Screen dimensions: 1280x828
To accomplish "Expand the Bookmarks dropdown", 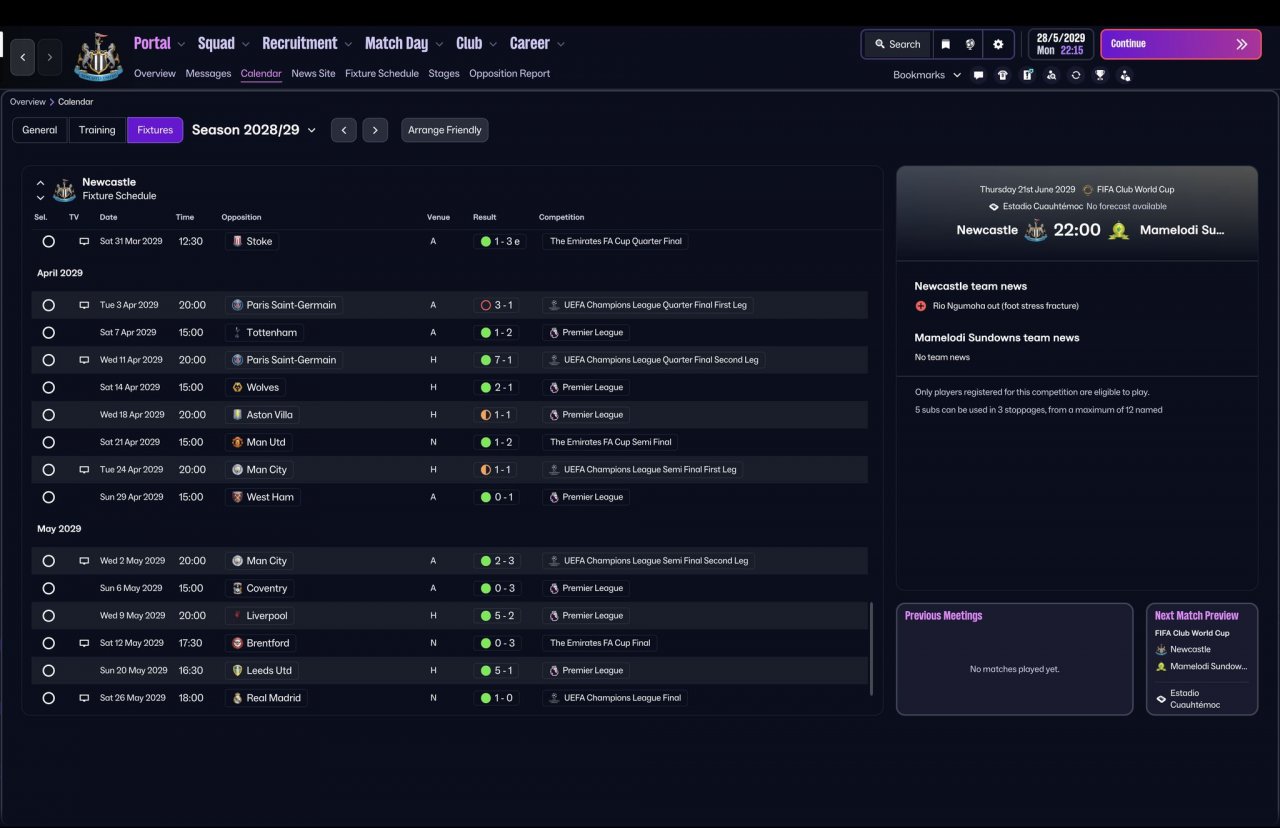I will coord(927,75).
